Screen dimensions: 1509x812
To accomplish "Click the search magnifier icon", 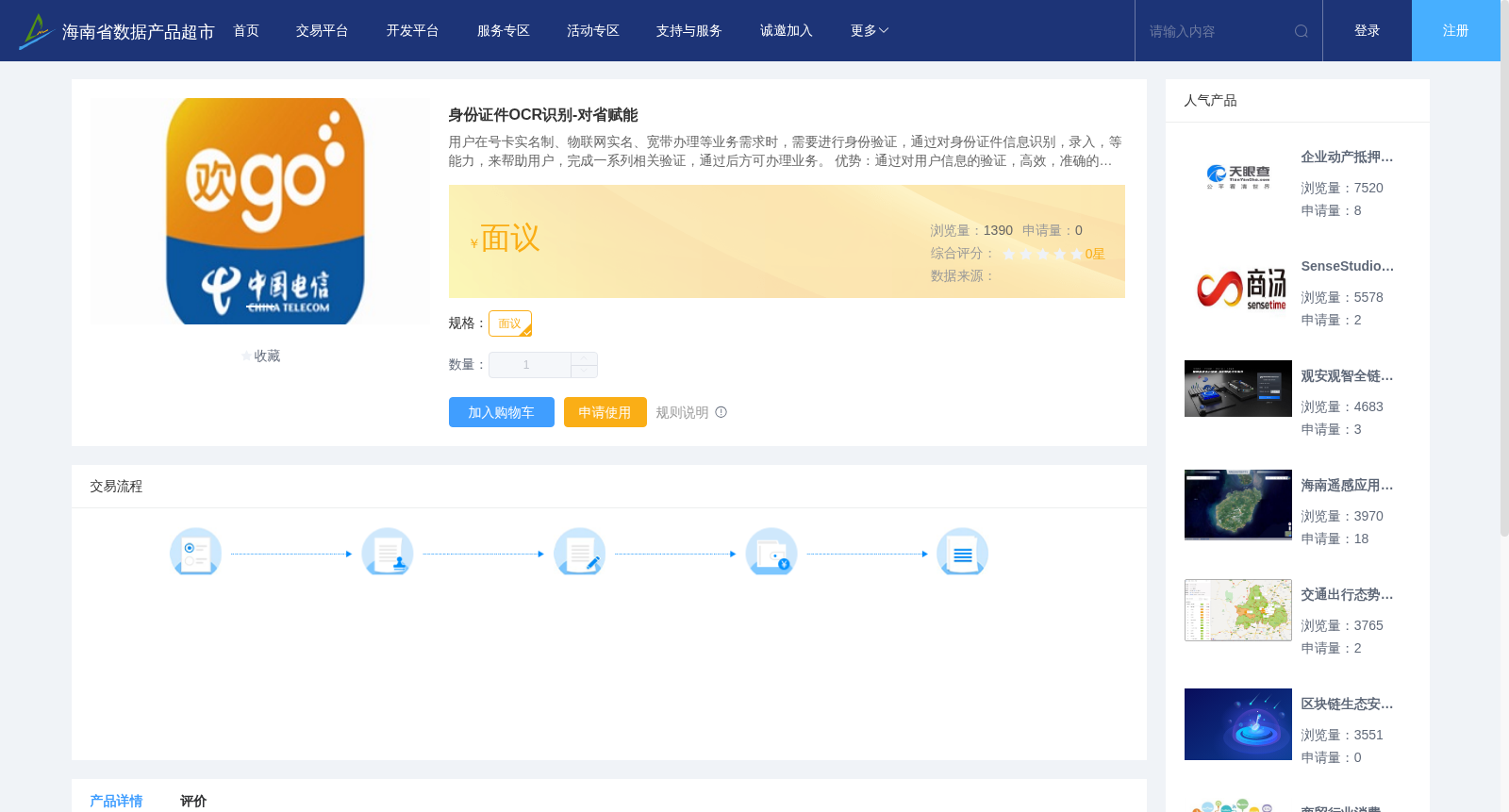I will point(1302,31).
